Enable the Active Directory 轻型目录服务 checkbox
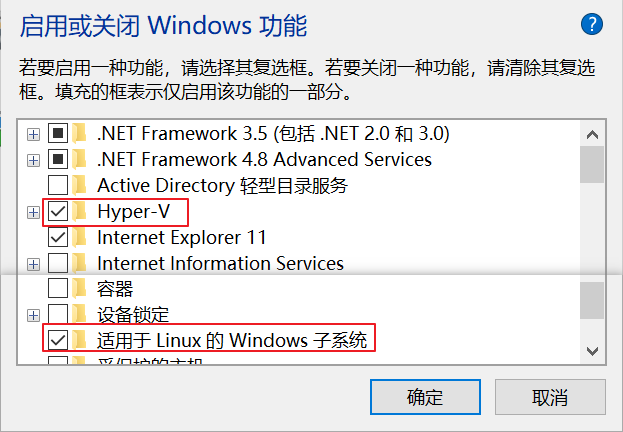This screenshot has width=623, height=432. tap(58, 185)
